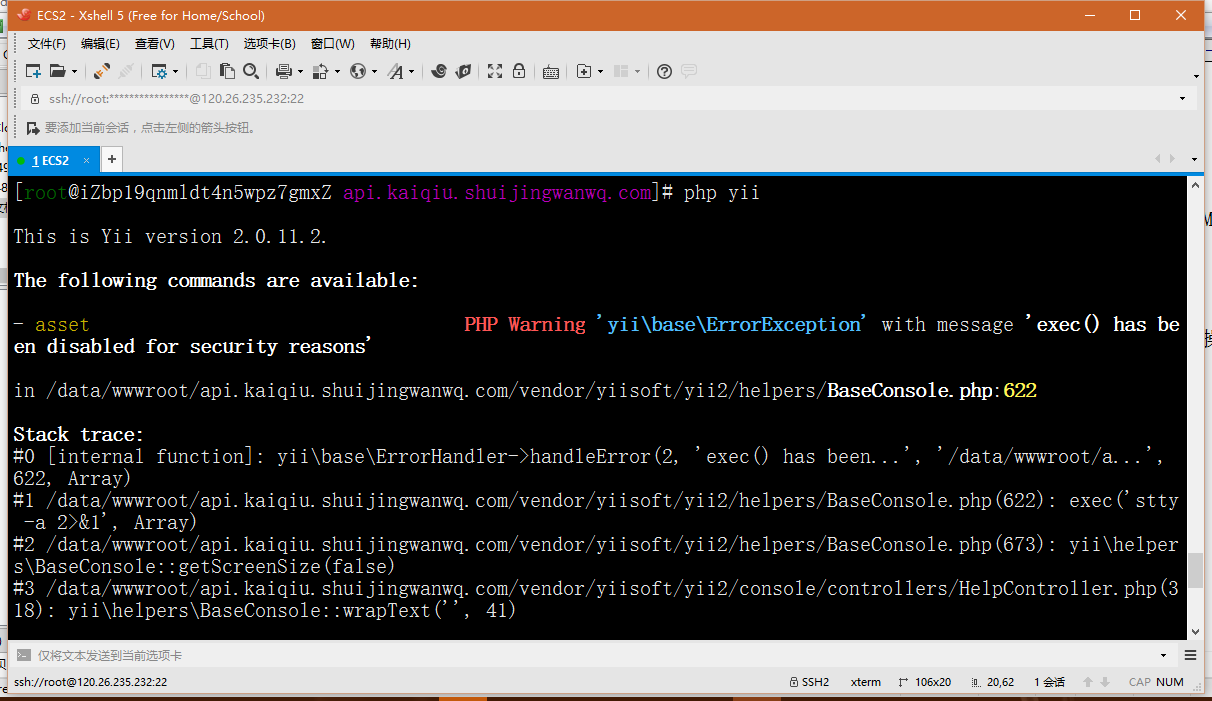Expand the font style dropdown arrow
The width and height of the screenshot is (1212, 701).
411,72
